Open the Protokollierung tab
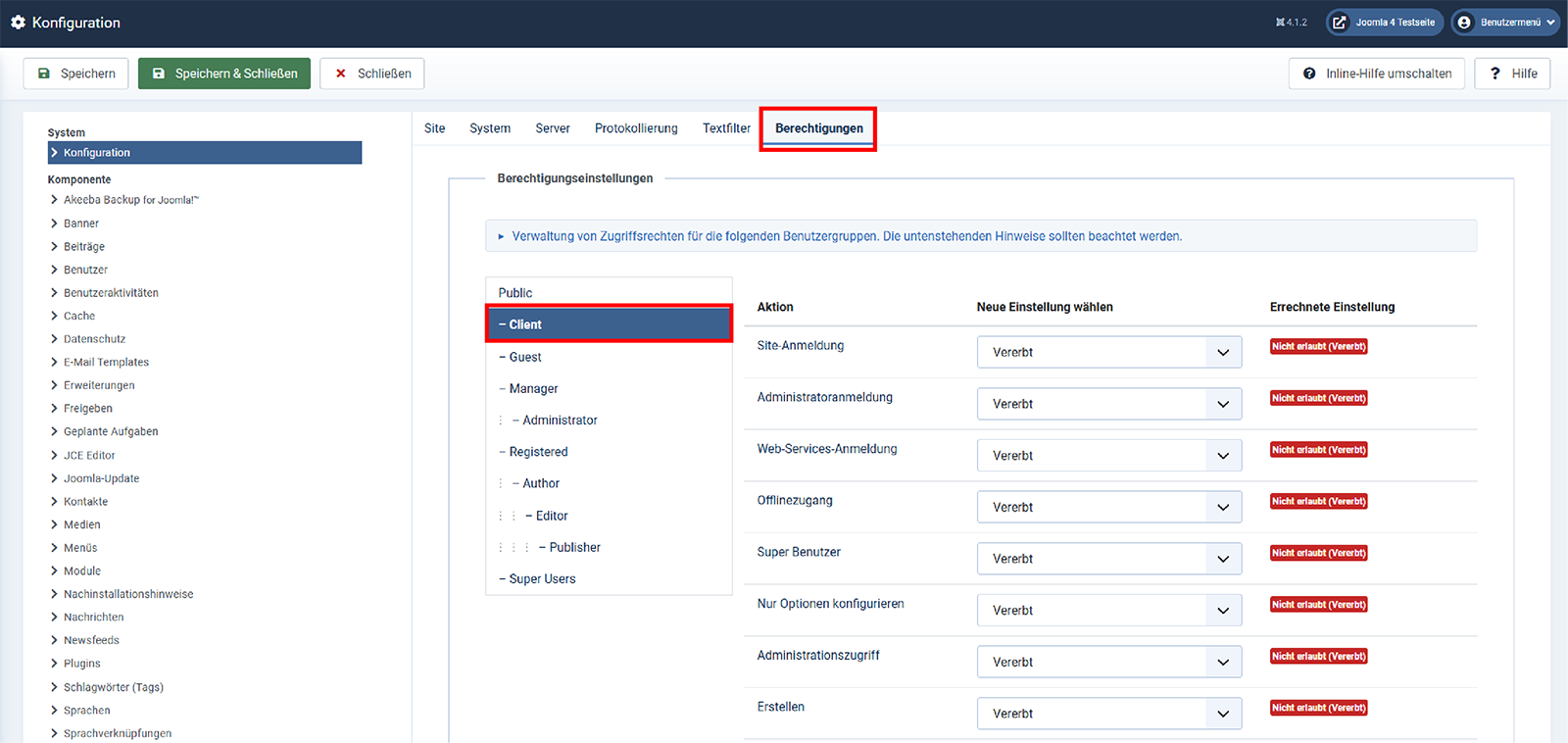The width and height of the screenshot is (1568, 743). (x=636, y=128)
